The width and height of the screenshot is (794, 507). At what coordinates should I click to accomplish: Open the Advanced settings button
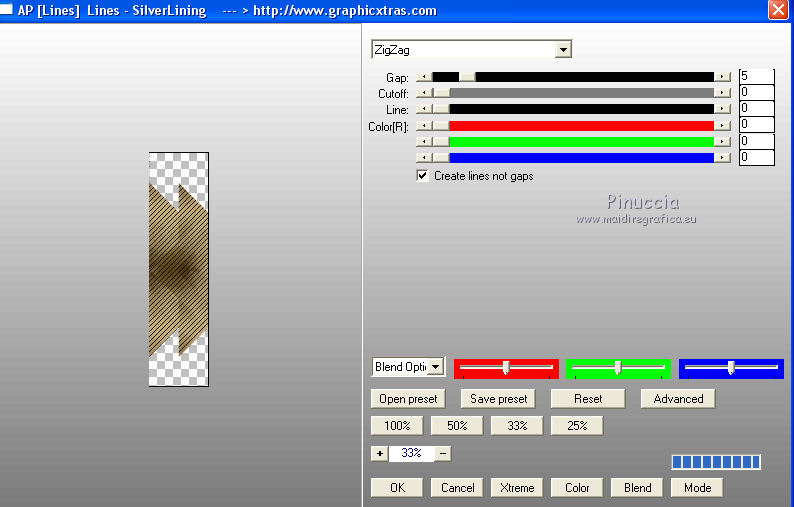click(x=678, y=399)
